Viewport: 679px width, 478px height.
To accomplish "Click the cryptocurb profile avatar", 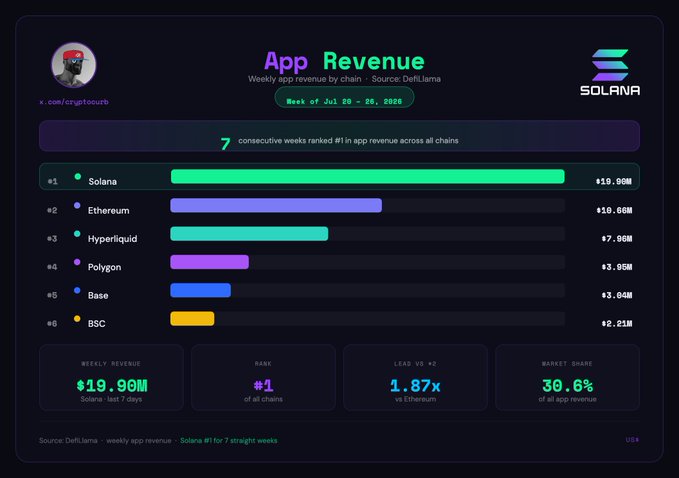I will pos(74,65).
